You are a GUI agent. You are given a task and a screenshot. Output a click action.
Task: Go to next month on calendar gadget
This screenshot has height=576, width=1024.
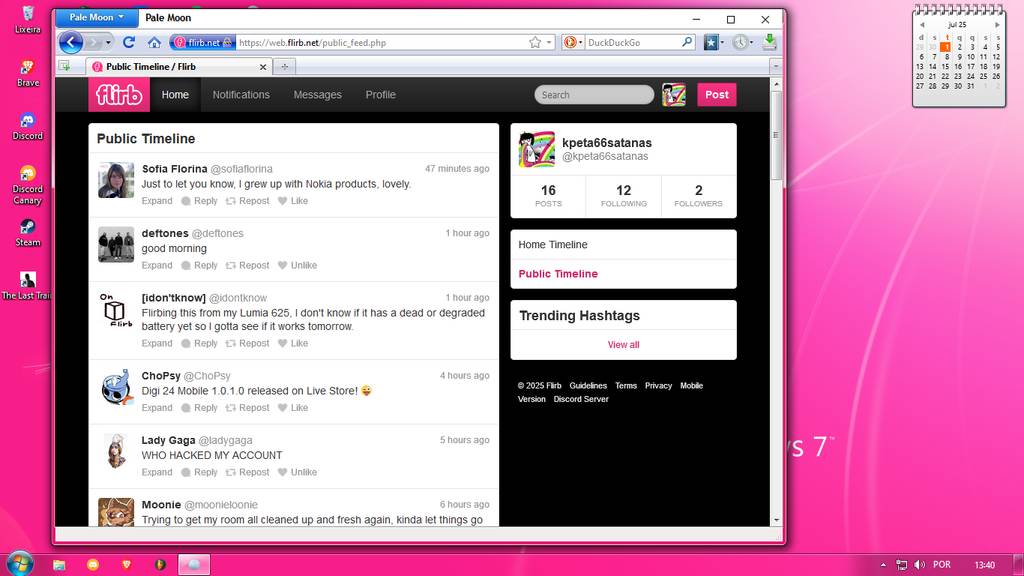tap(997, 25)
